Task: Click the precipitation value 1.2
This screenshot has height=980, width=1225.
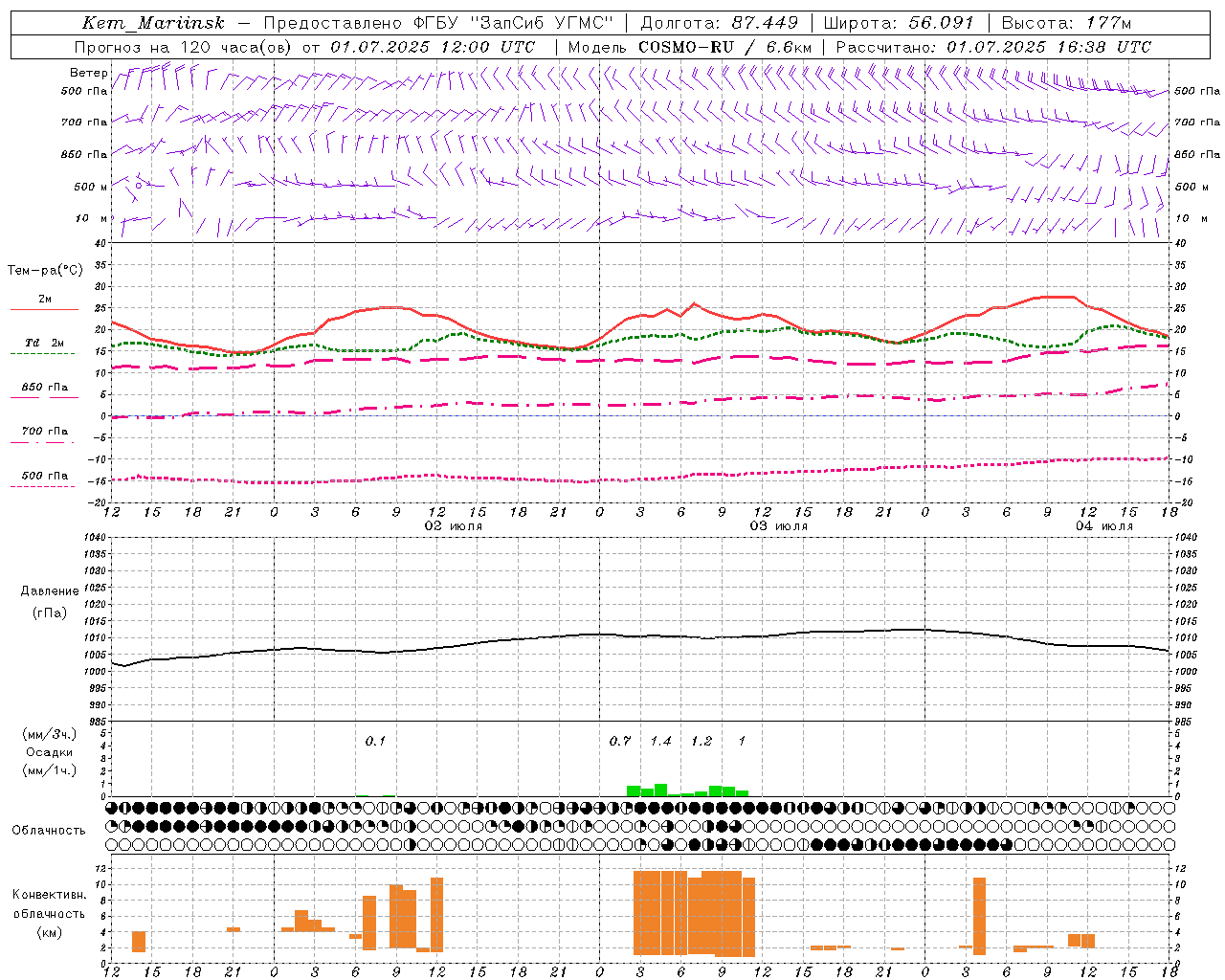Action: coord(702,742)
